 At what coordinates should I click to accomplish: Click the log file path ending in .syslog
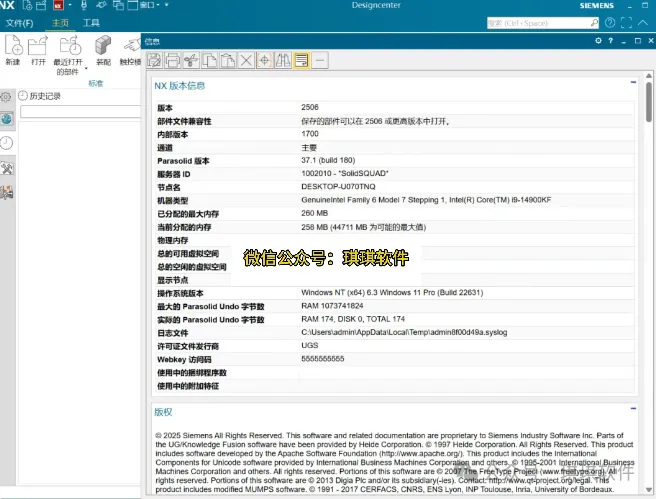click(x=404, y=332)
